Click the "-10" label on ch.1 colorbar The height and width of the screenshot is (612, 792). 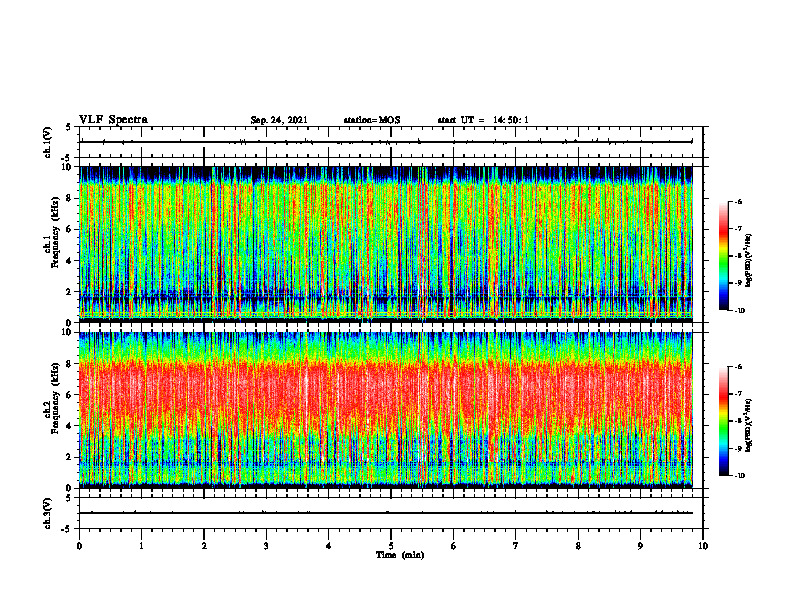point(739,311)
